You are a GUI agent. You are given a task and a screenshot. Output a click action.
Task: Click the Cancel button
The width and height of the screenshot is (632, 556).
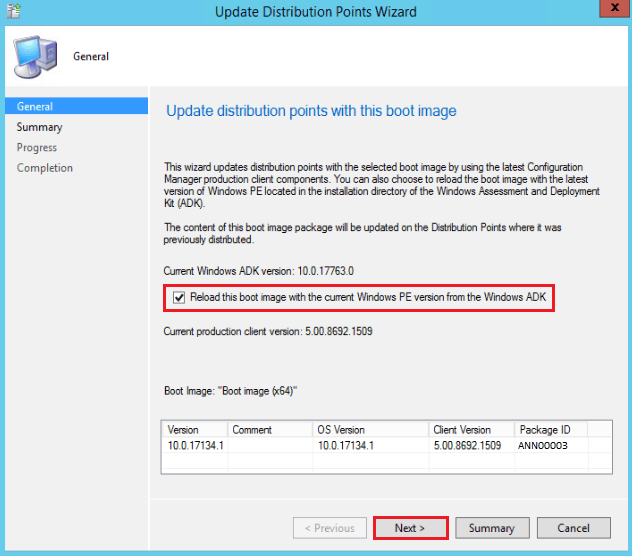[x=574, y=528]
